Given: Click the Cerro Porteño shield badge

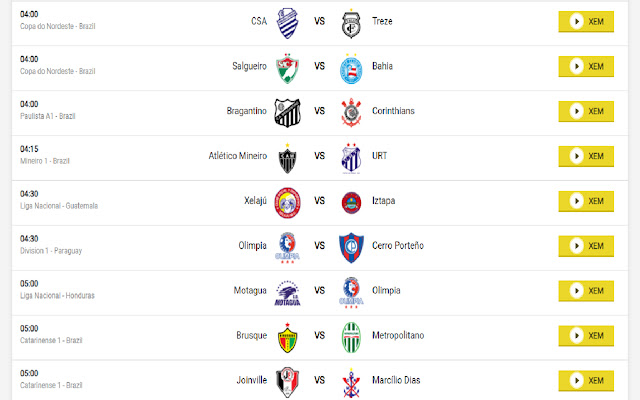Looking at the screenshot, I should pos(351,248).
